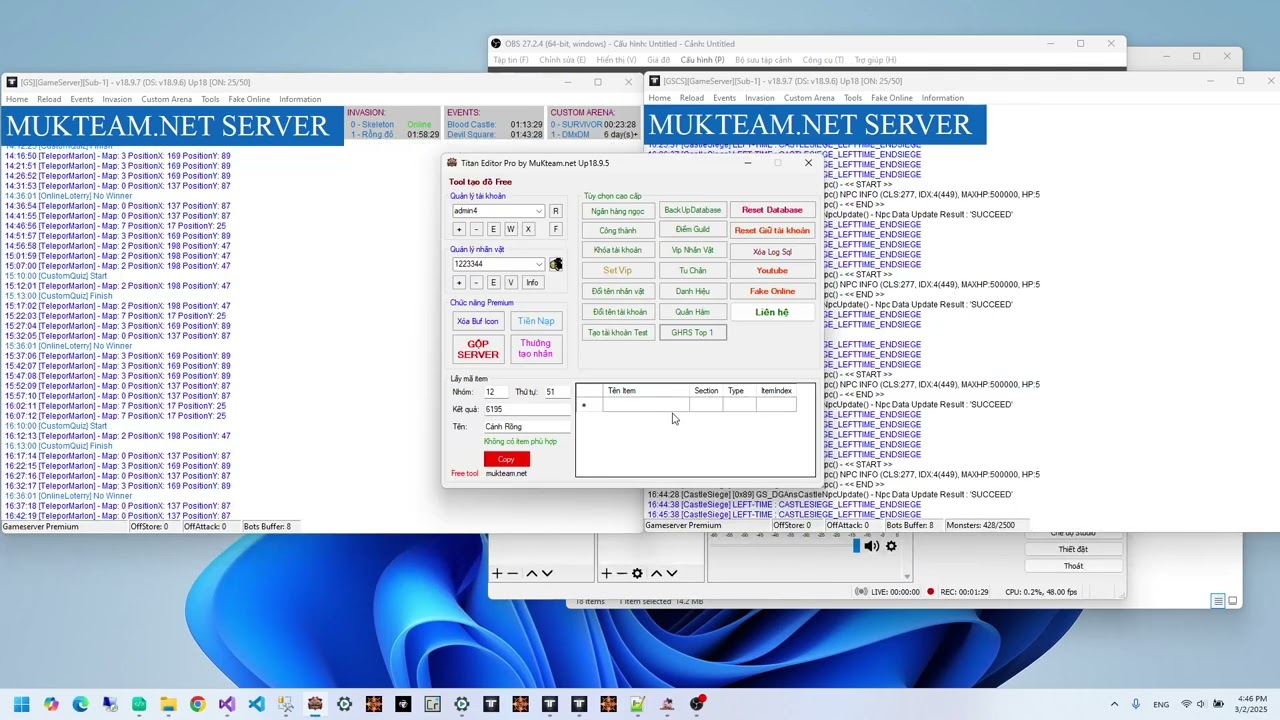Click the character avatar icon beside 1223344
The image size is (1280, 720).
pyautogui.click(x=556, y=264)
